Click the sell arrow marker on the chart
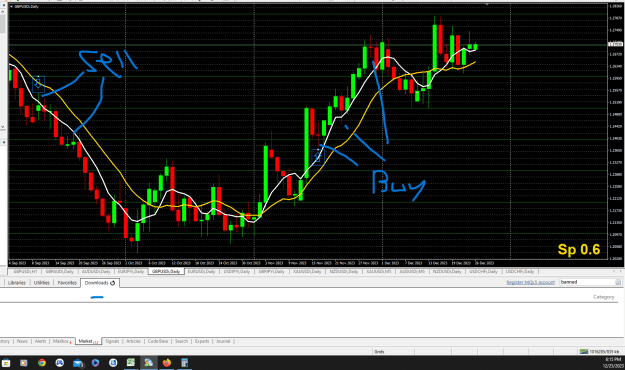 pyautogui.click(x=38, y=84)
